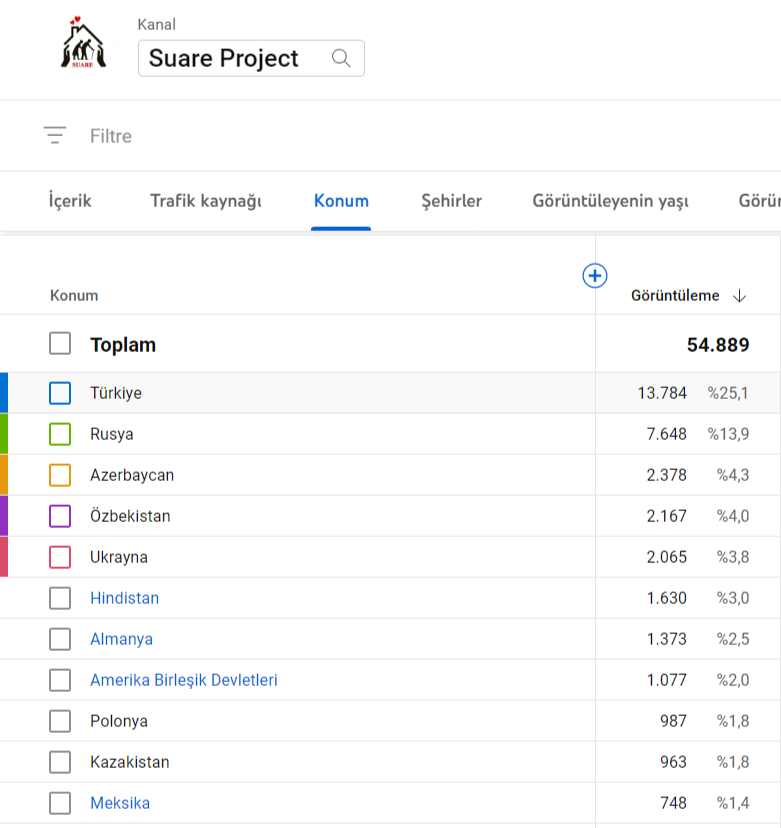Click the Görüntüleme column header
781x828 pixels.
(x=675, y=296)
